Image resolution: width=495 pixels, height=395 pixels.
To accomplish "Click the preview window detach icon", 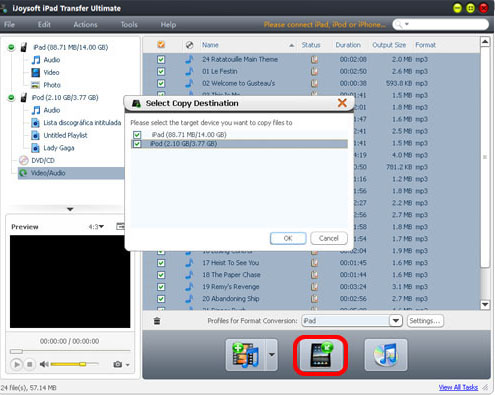I will pos(120,226).
